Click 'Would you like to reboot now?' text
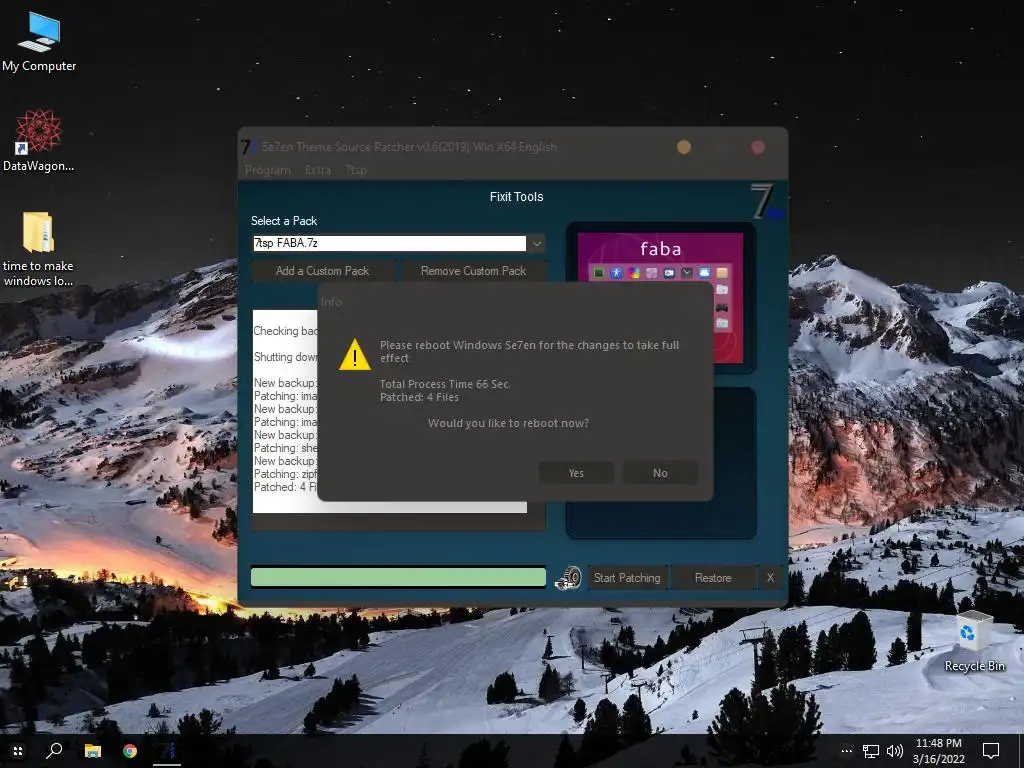 508,423
